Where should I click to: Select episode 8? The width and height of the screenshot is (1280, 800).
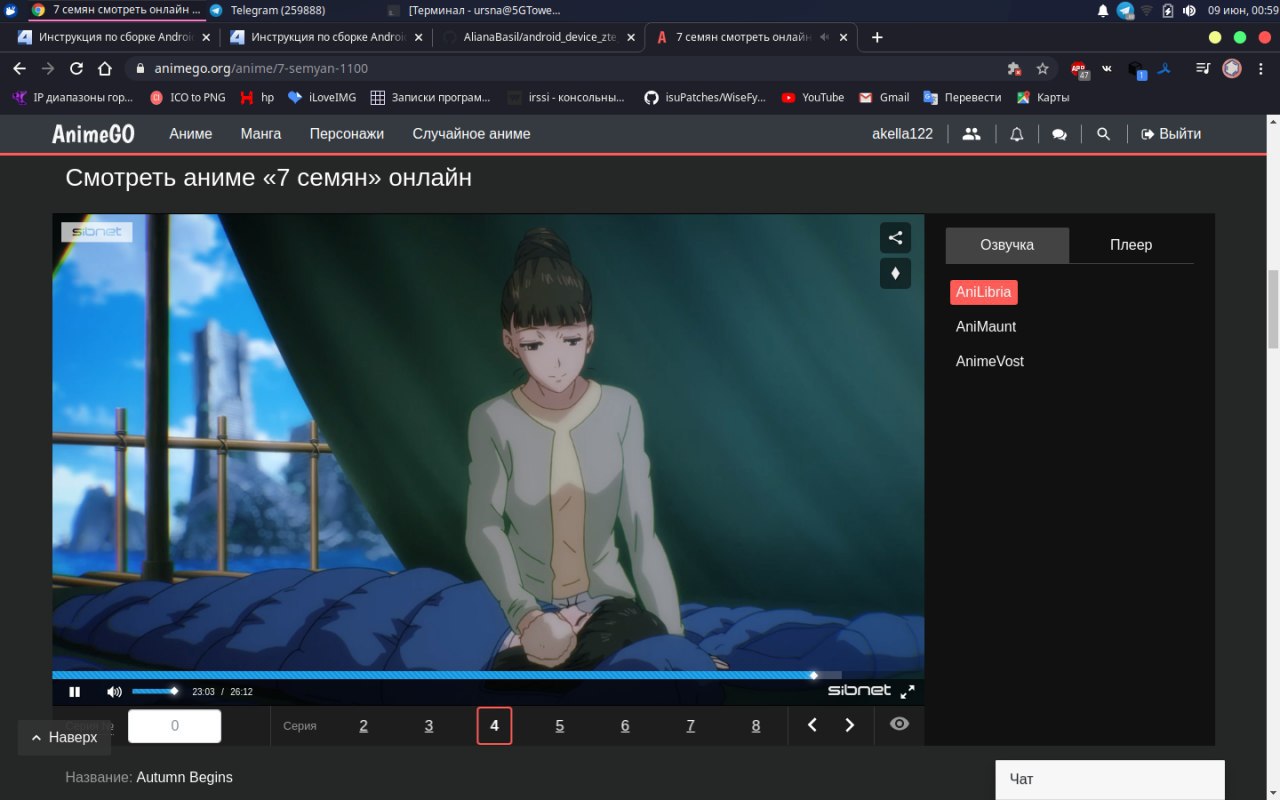(756, 726)
